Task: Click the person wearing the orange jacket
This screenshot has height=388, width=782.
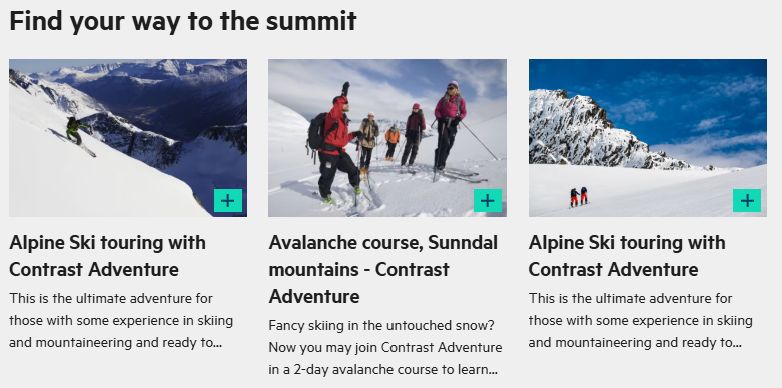Action: [392, 143]
